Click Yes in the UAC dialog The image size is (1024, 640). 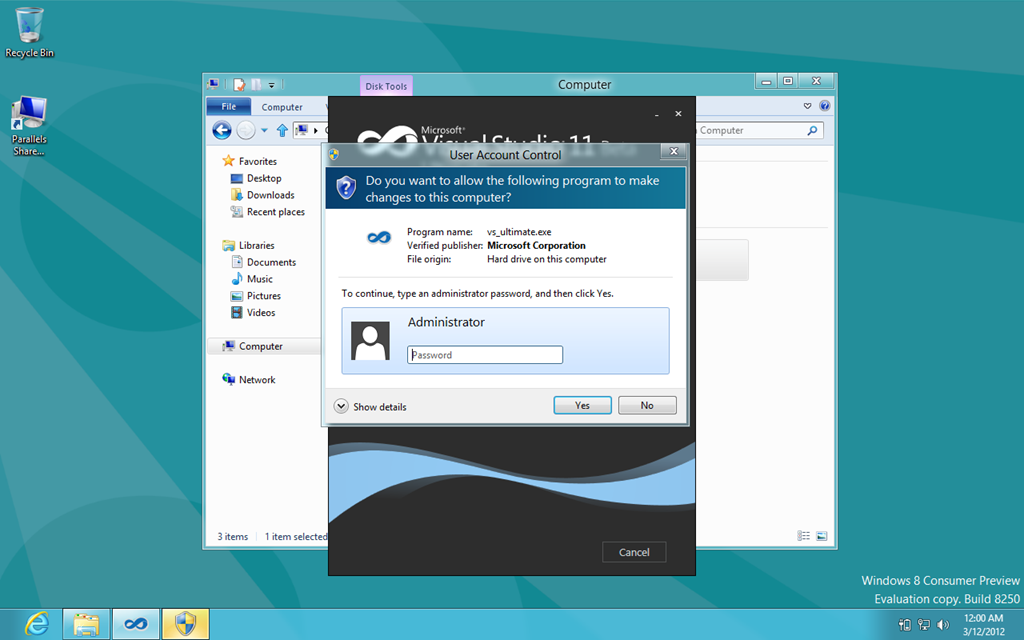583,406
